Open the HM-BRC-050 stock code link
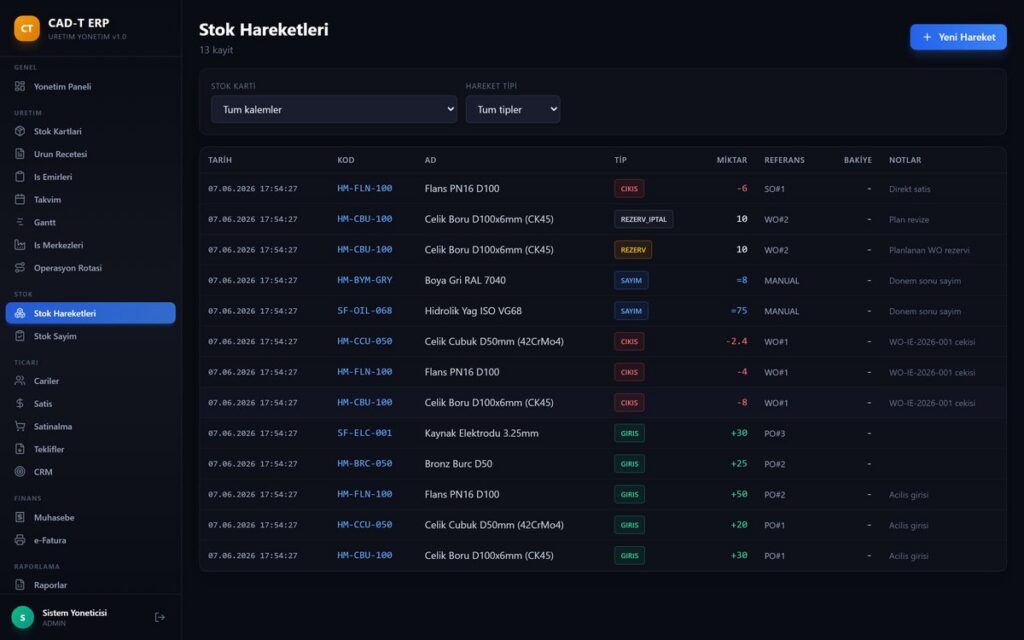Image resolution: width=1024 pixels, height=640 pixels. [364, 464]
